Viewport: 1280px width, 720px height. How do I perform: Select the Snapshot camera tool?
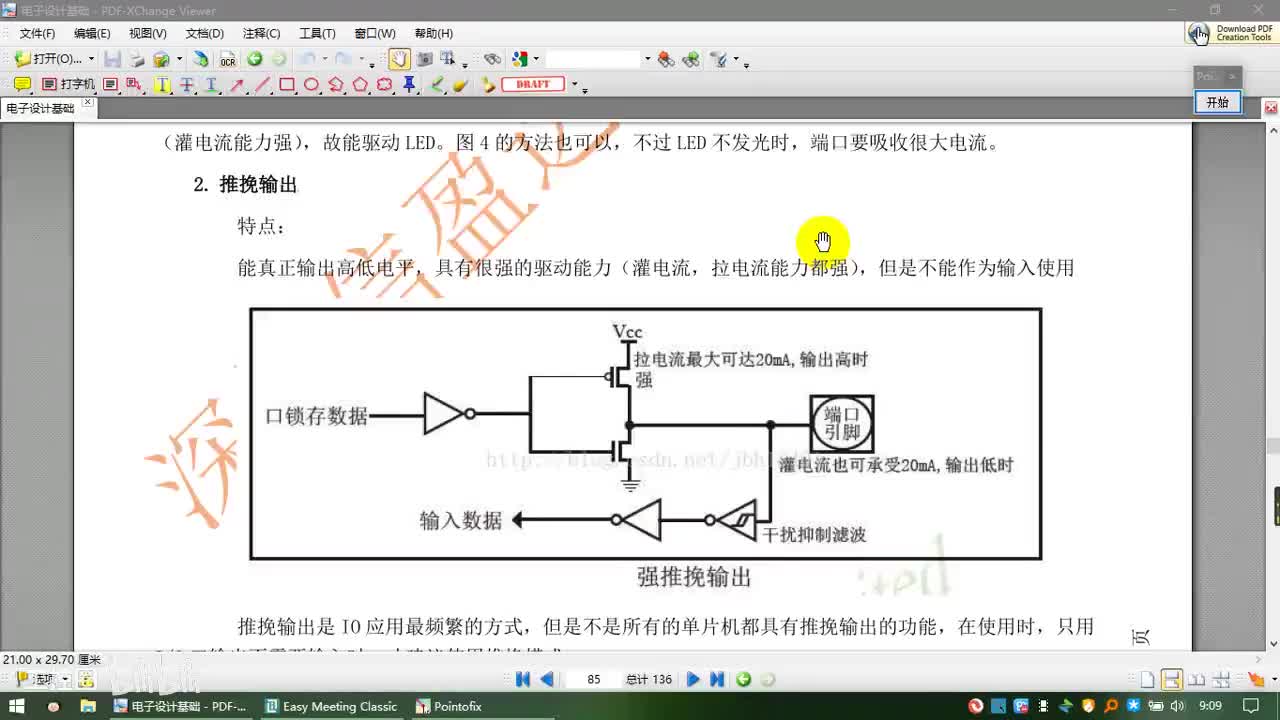[x=424, y=59]
